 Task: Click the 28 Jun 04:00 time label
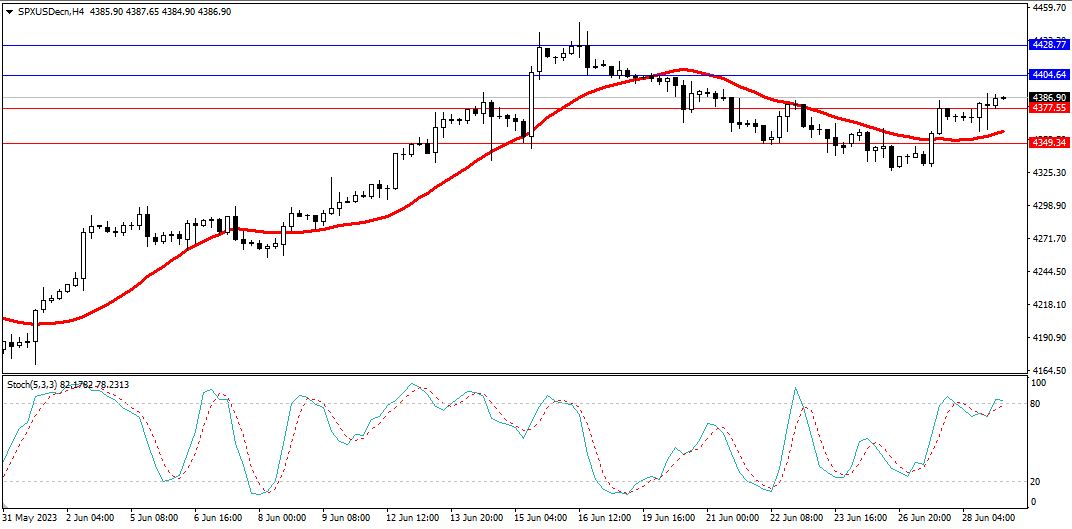coord(987,518)
